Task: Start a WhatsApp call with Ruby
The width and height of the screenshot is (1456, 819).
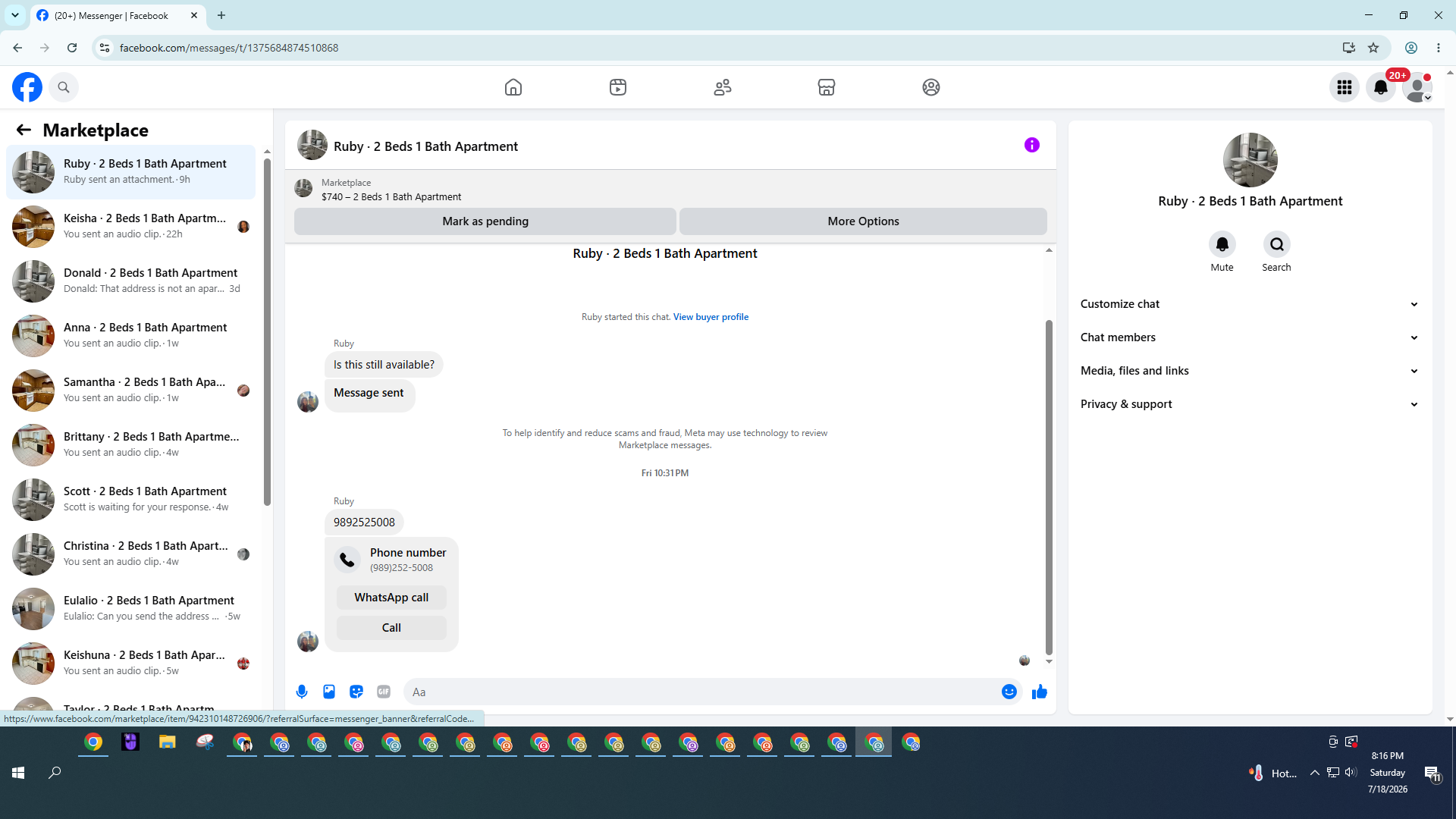Action: coord(391,598)
